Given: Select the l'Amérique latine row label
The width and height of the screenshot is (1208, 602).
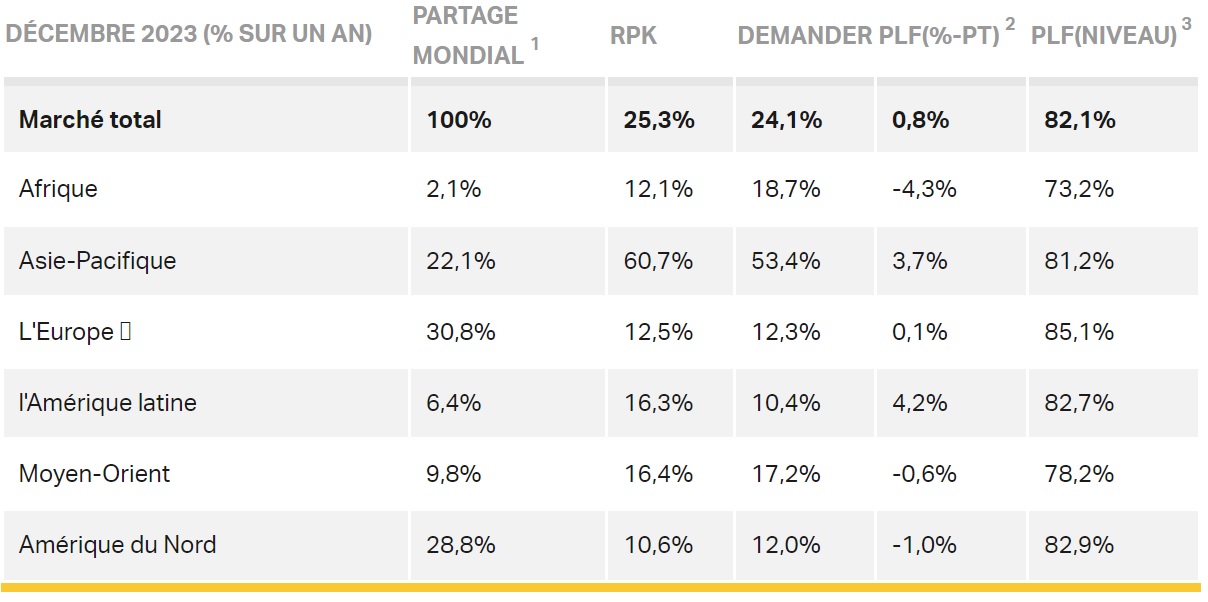Looking at the screenshot, I should click(x=107, y=403).
